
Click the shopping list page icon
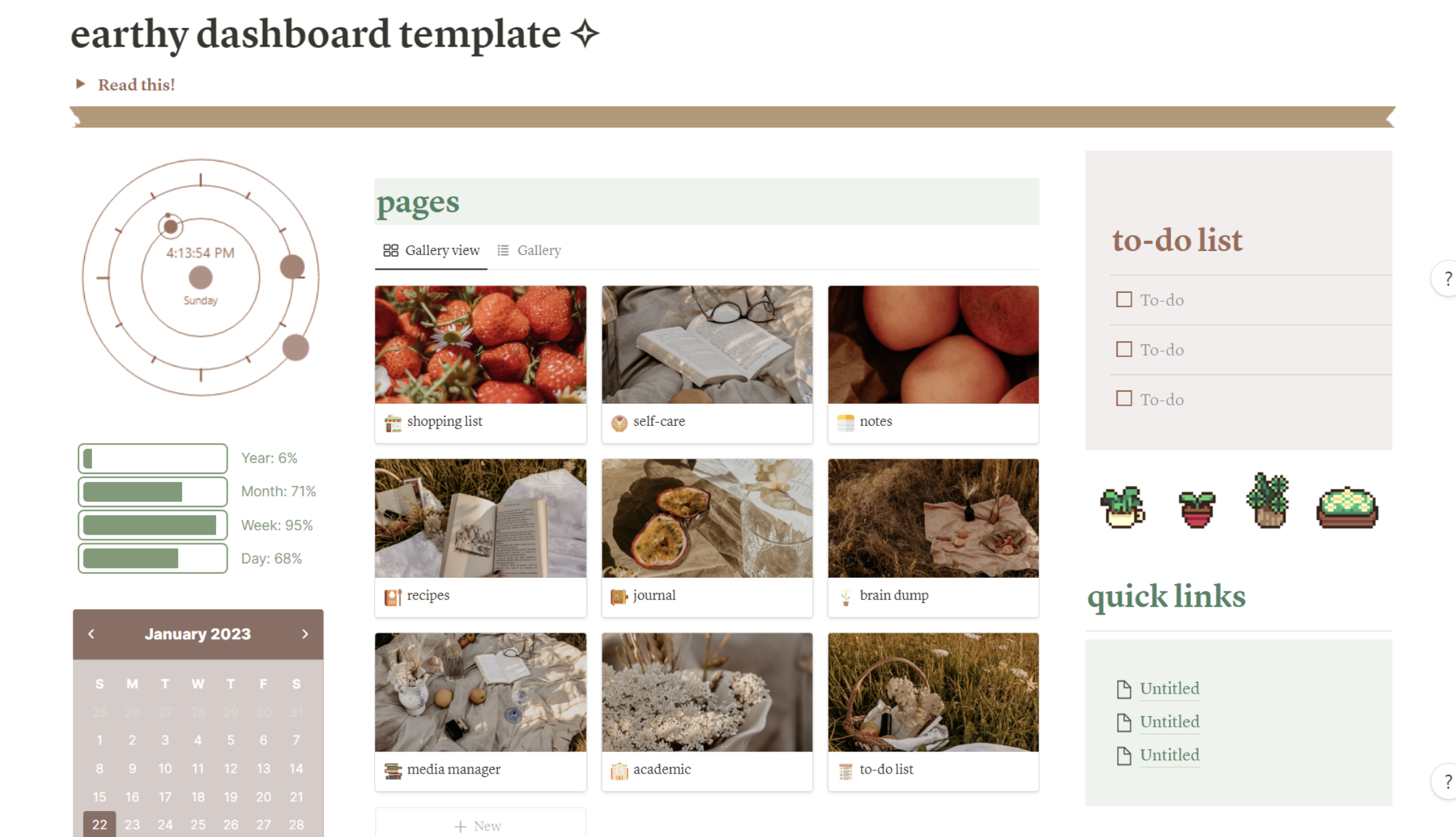pos(393,421)
